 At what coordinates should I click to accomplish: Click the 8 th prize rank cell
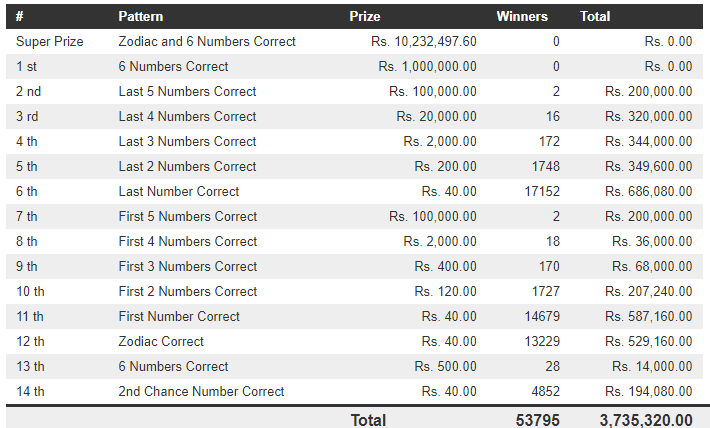pyautogui.click(x=27, y=242)
